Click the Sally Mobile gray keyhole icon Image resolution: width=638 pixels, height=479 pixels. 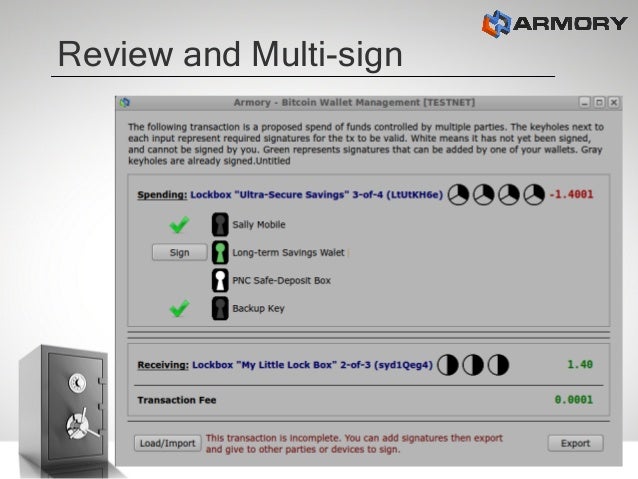(220, 225)
